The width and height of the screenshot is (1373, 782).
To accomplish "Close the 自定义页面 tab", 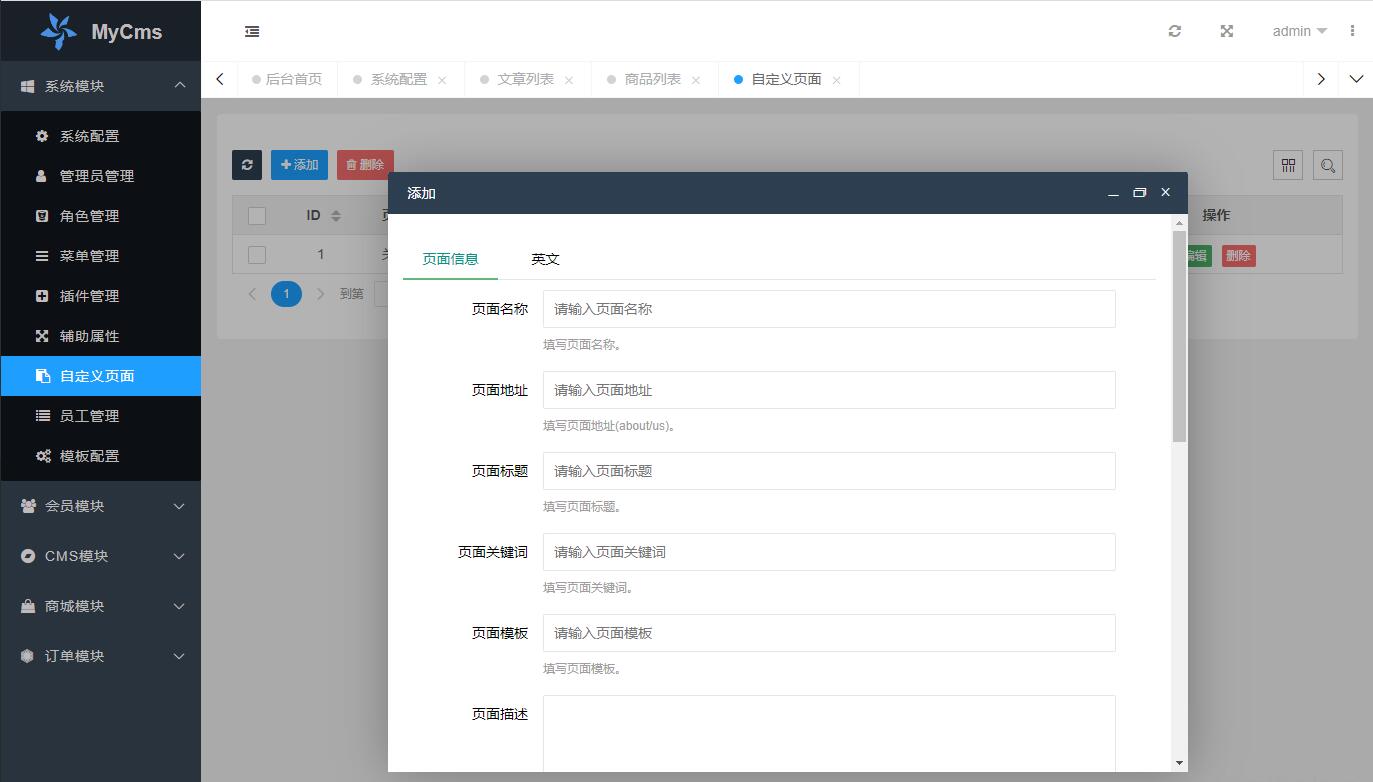I will click(836, 80).
